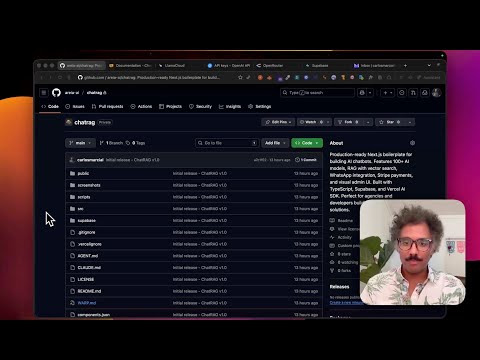Open the Activity link in About

(341, 237)
